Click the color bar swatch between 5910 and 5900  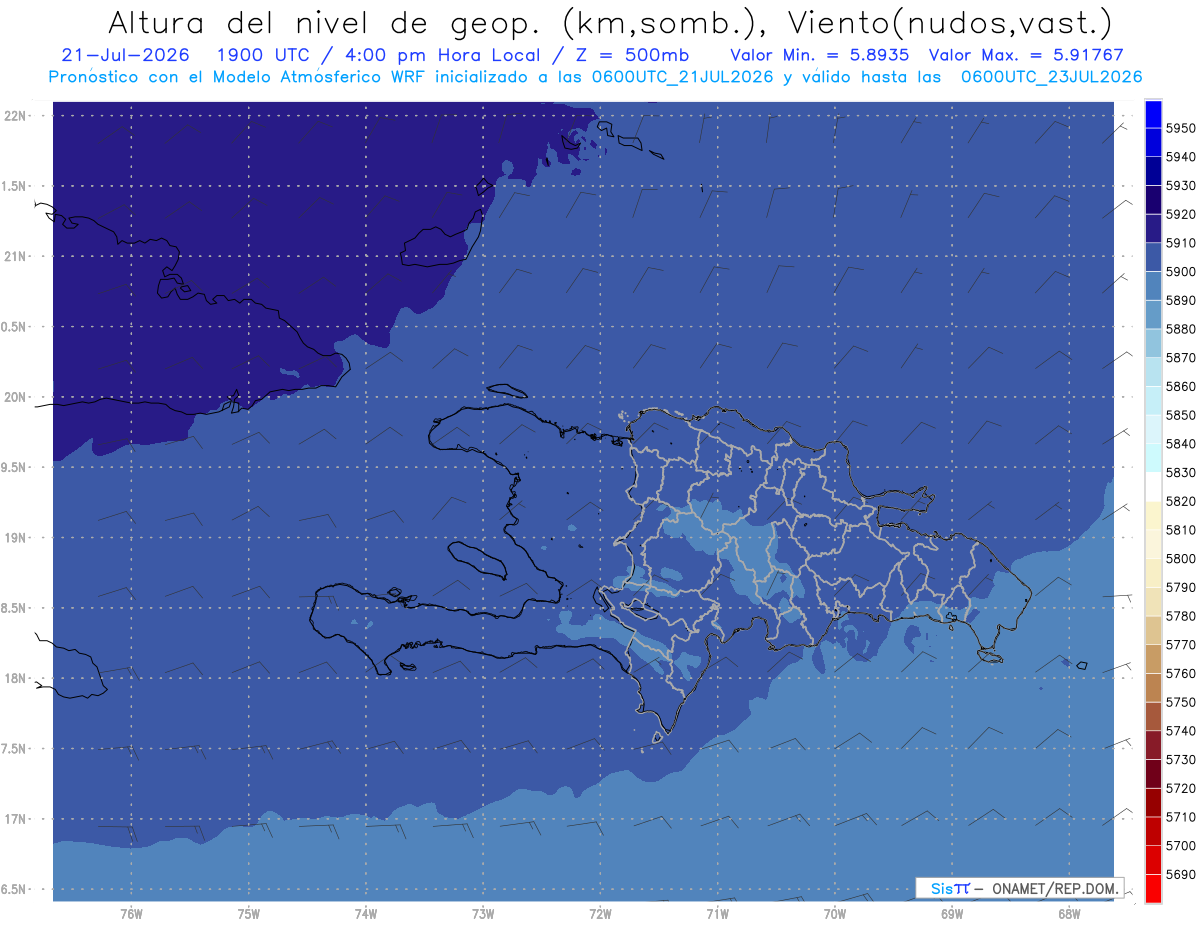tap(1152, 257)
